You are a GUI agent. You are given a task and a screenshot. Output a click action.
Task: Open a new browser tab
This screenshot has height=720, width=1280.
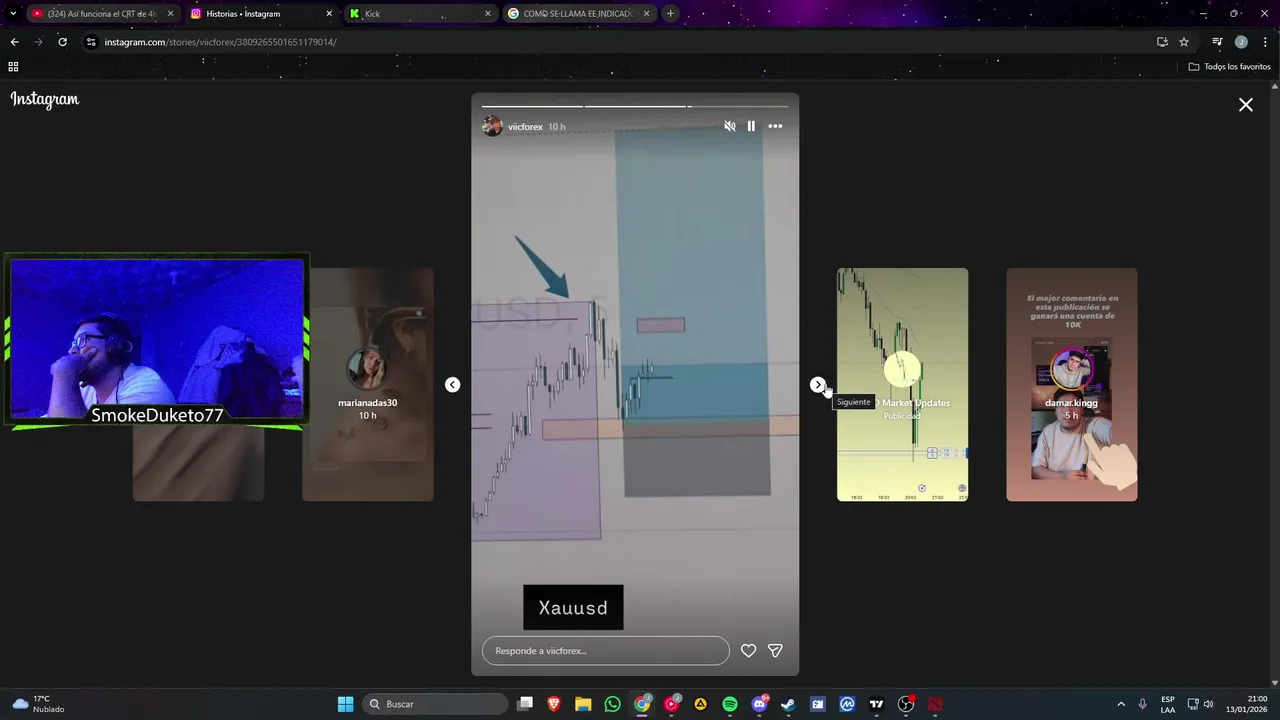click(x=670, y=14)
